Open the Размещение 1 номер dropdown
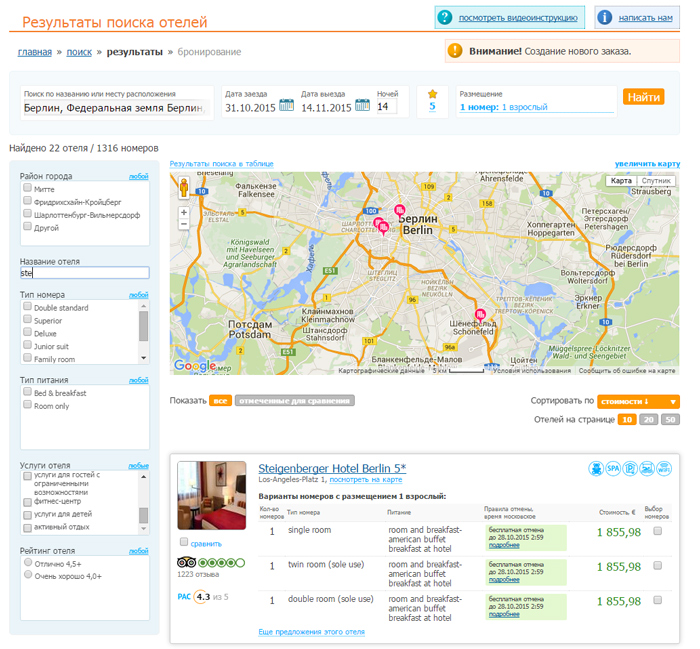The image size is (700, 649). [536, 107]
